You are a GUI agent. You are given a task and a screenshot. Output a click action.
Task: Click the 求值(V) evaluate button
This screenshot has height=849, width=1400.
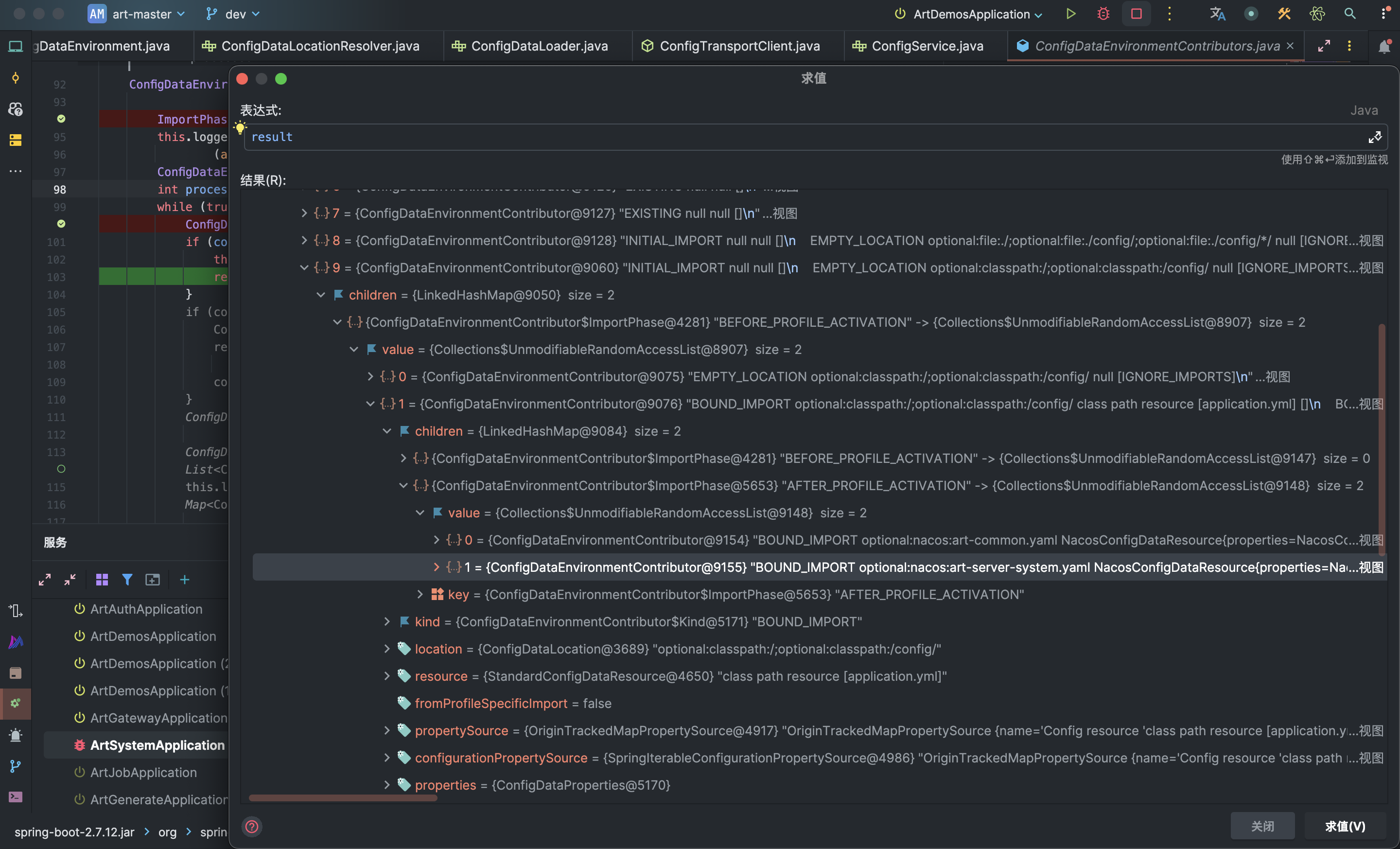coord(1344,826)
